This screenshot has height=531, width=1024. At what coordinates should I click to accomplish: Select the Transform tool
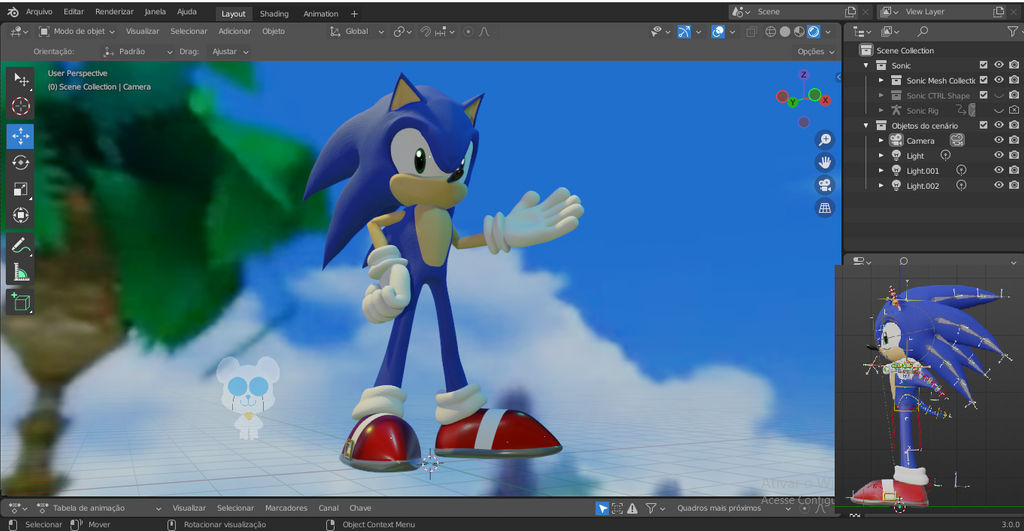21,215
